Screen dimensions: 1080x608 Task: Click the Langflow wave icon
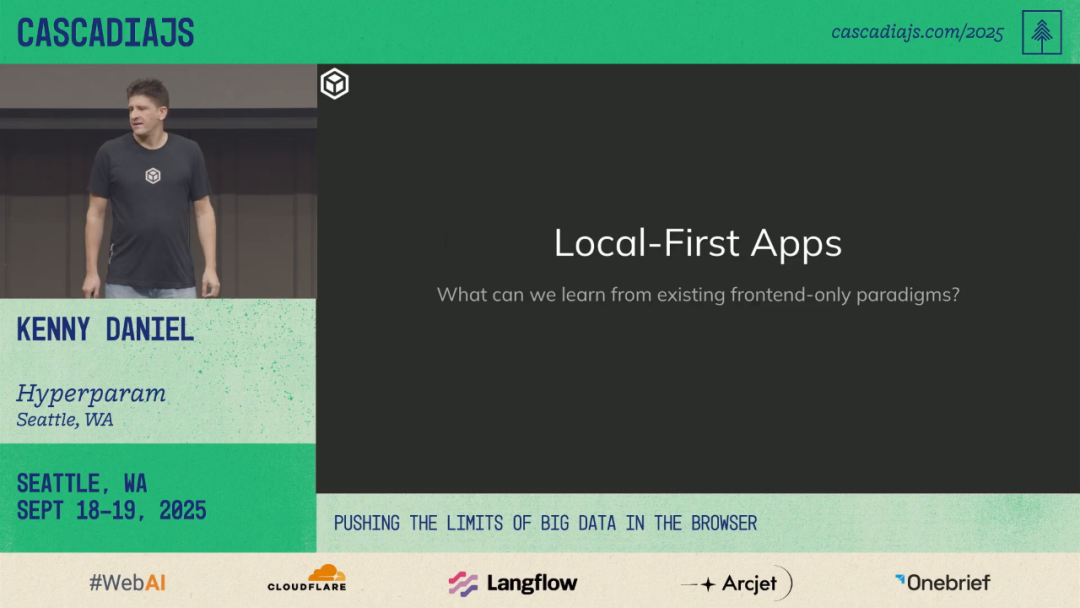click(463, 583)
